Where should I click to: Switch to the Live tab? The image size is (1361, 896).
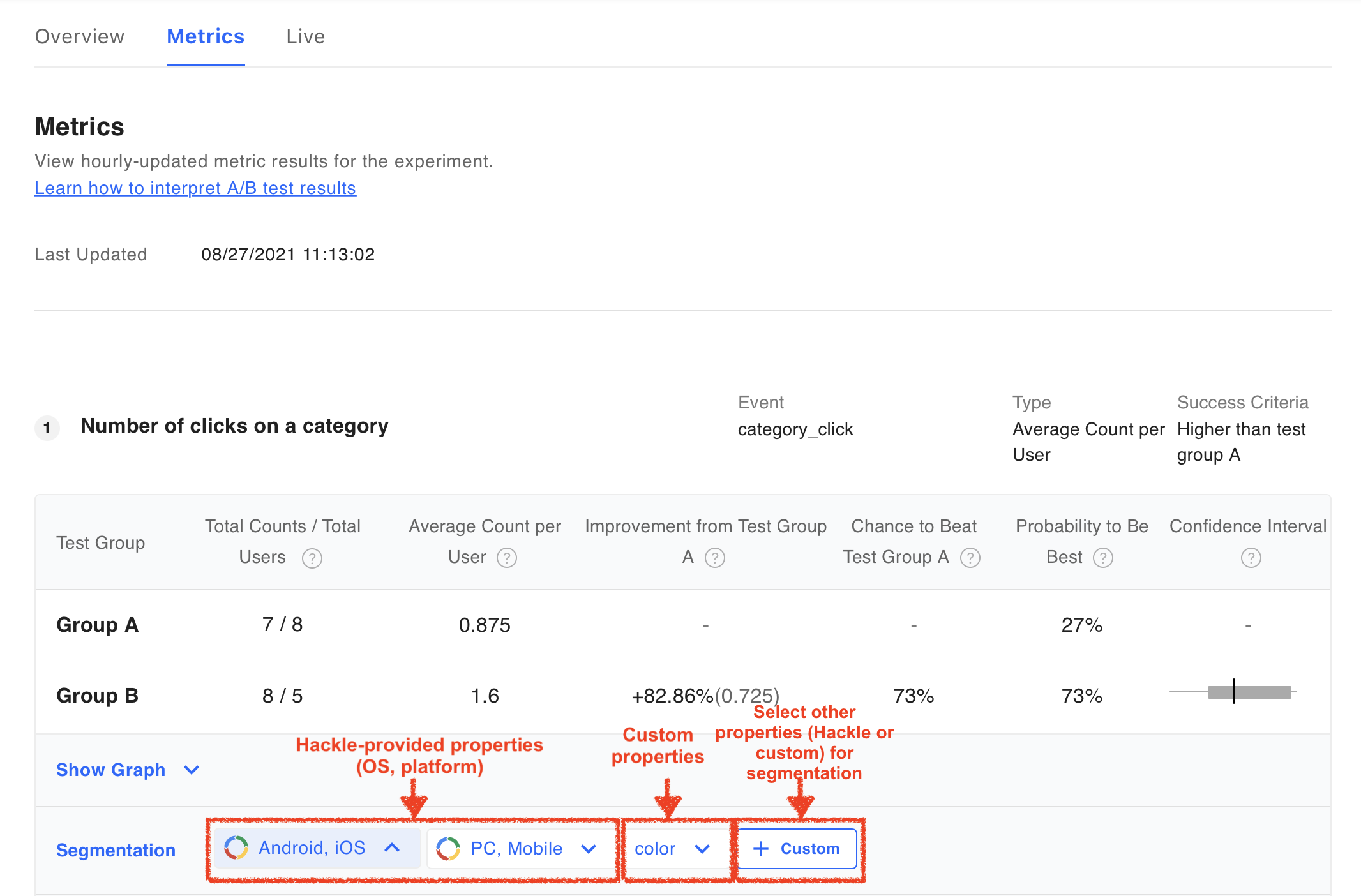(x=305, y=37)
